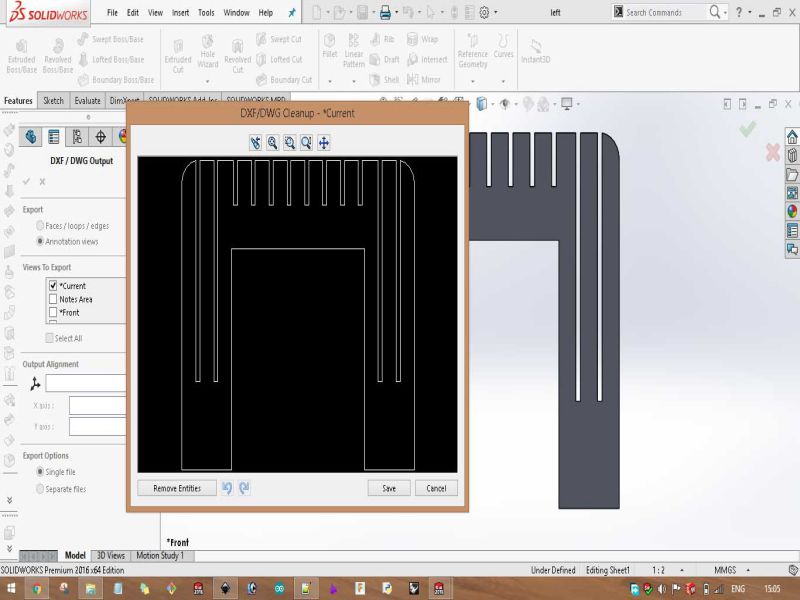Cancel DXF/DWG Output with the X icon

[42, 182]
